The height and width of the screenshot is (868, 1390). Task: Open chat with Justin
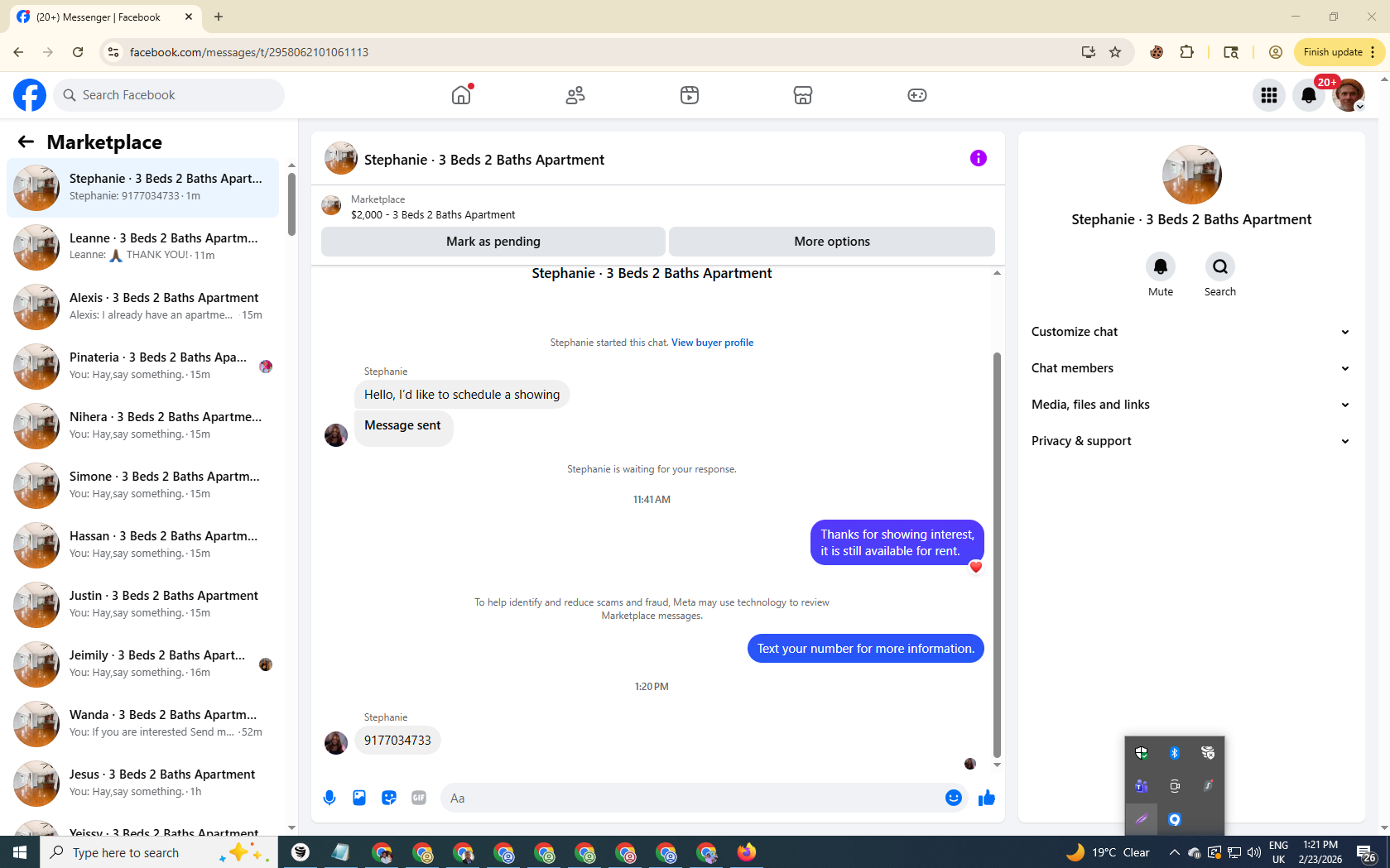coord(142,605)
